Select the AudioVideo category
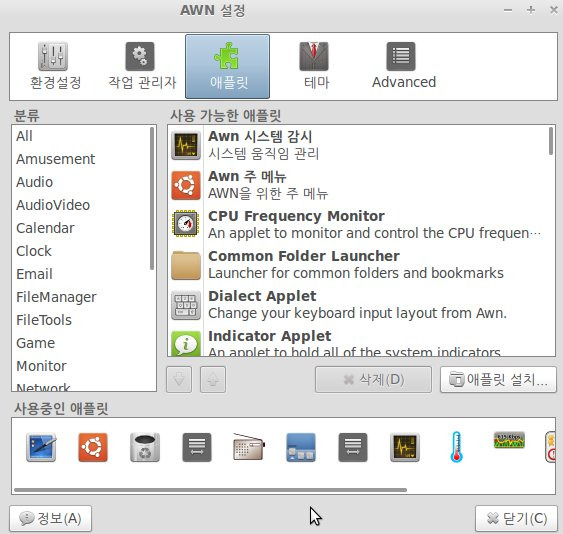563x534 pixels. pyautogui.click(x=53, y=205)
